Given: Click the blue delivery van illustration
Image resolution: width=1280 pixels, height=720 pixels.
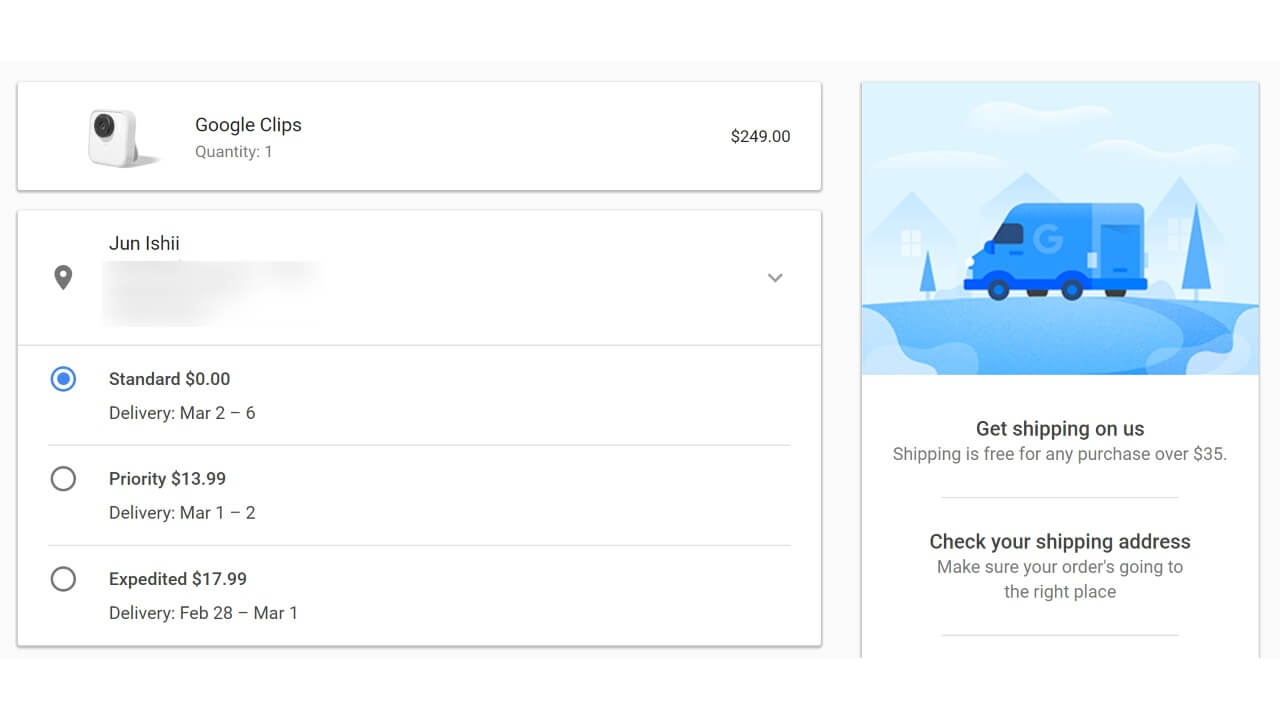Looking at the screenshot, I should (1056, 250).
